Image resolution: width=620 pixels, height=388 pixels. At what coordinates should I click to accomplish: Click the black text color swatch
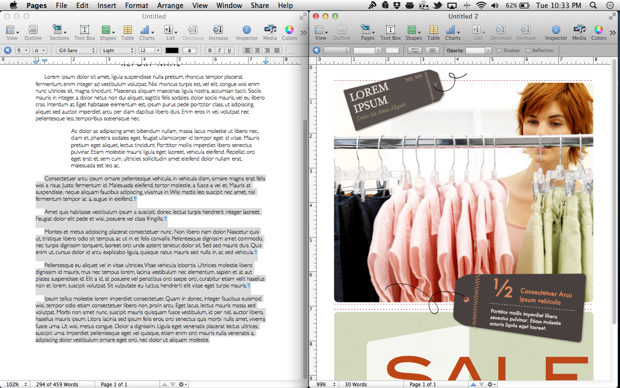[x=172, y=50]
